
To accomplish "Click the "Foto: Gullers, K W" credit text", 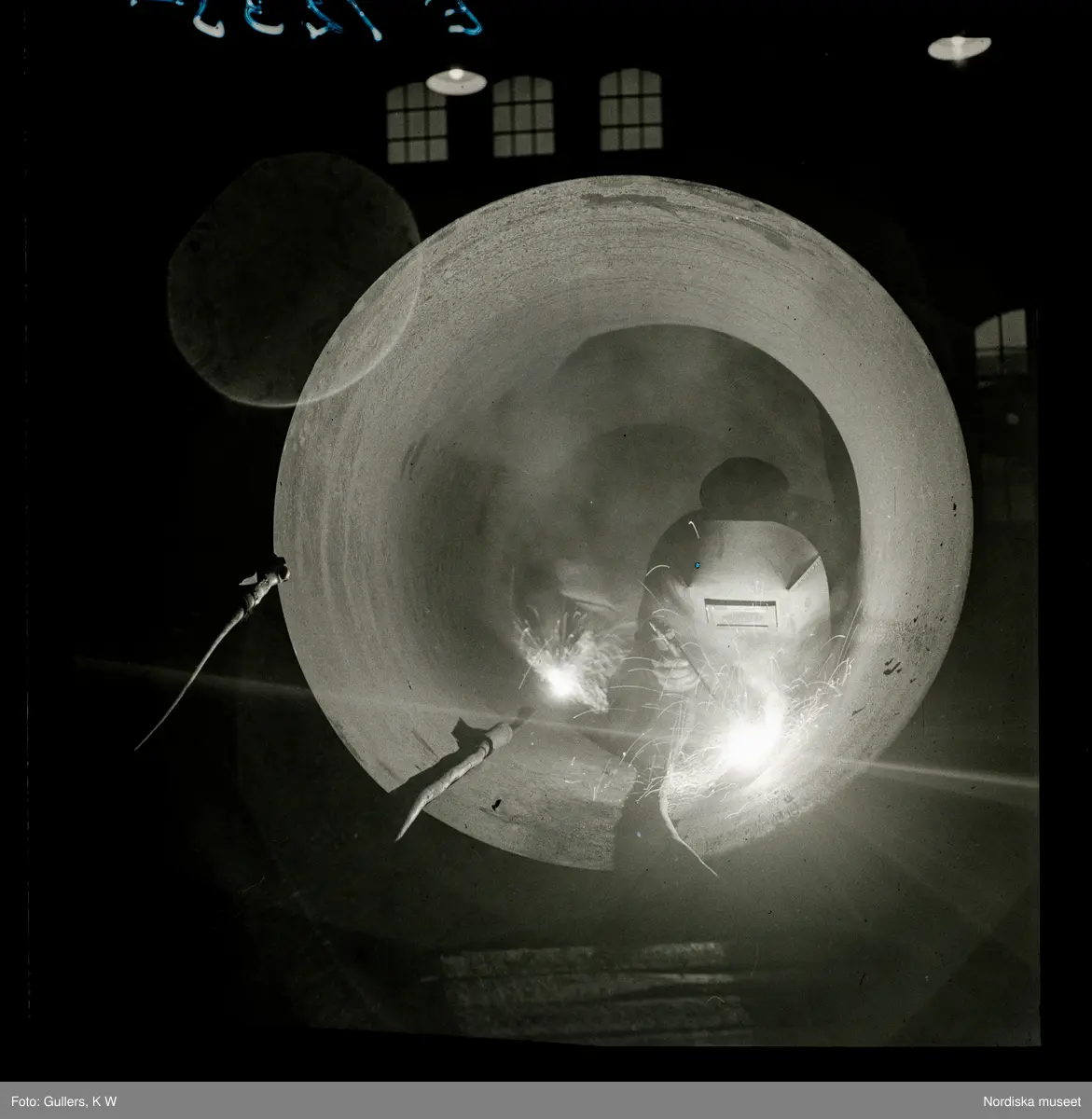I will pyautogui.click(x=61, y=1099).
